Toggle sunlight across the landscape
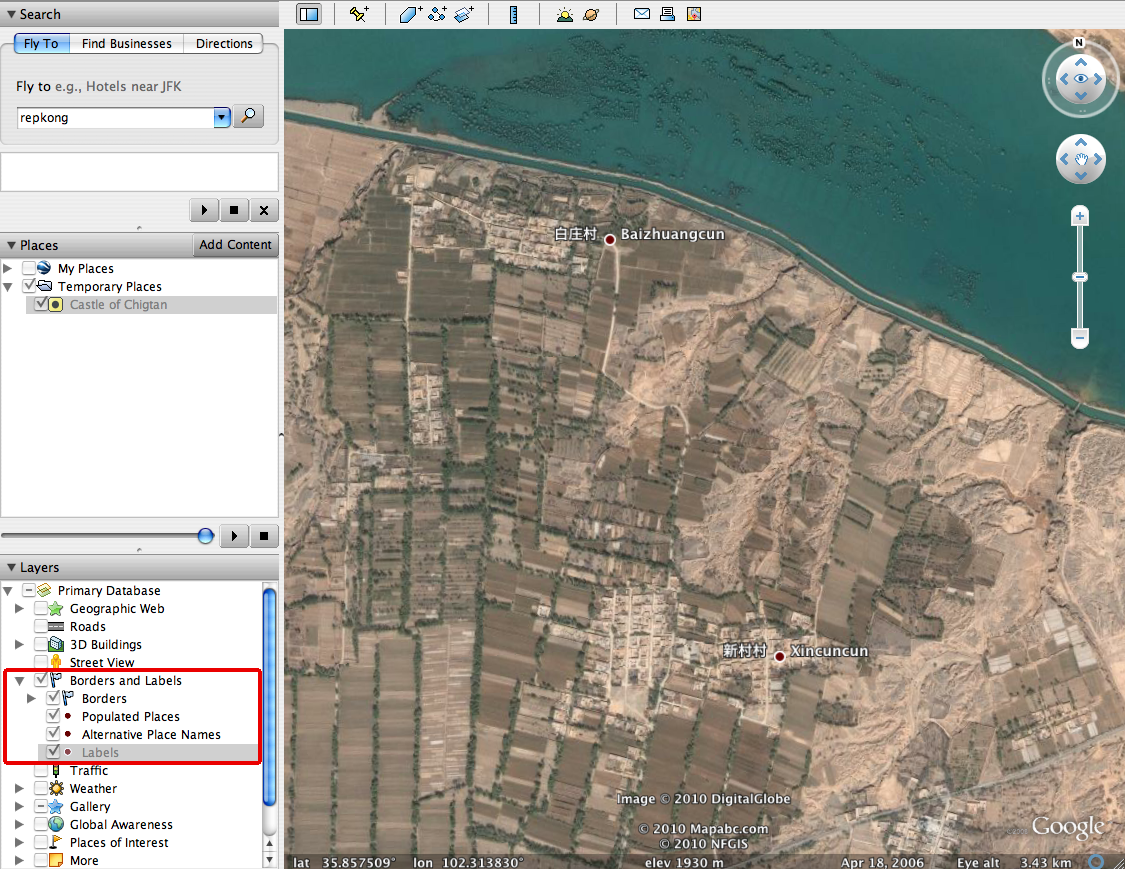This screenshot has height=869, width=1125. pos(565,13)
